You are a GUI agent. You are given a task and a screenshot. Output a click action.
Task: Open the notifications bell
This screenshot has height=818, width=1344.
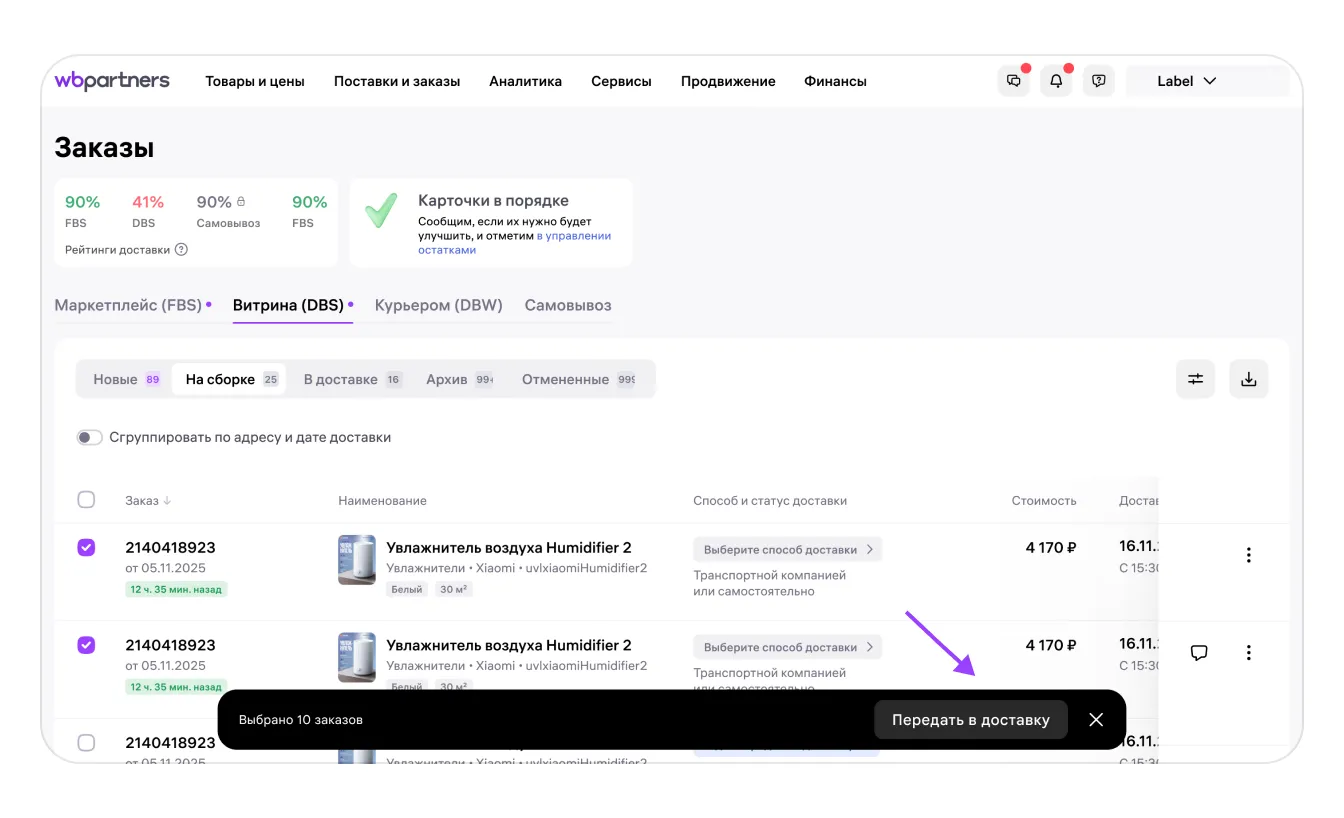pos(1056,81)
